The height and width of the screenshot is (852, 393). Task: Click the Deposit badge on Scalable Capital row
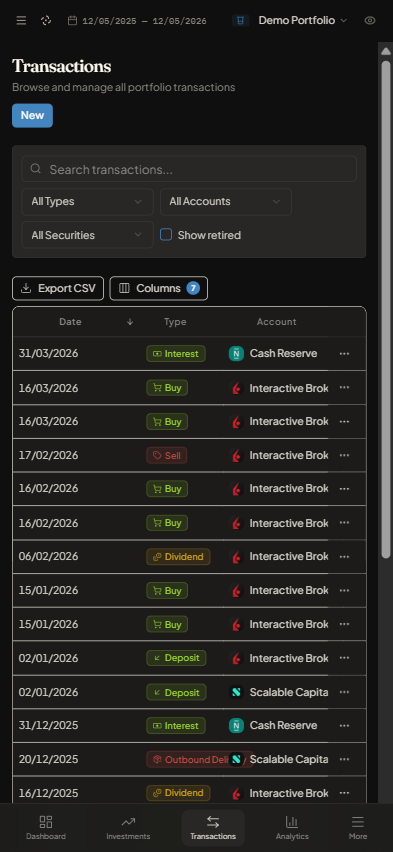[176, 692]
